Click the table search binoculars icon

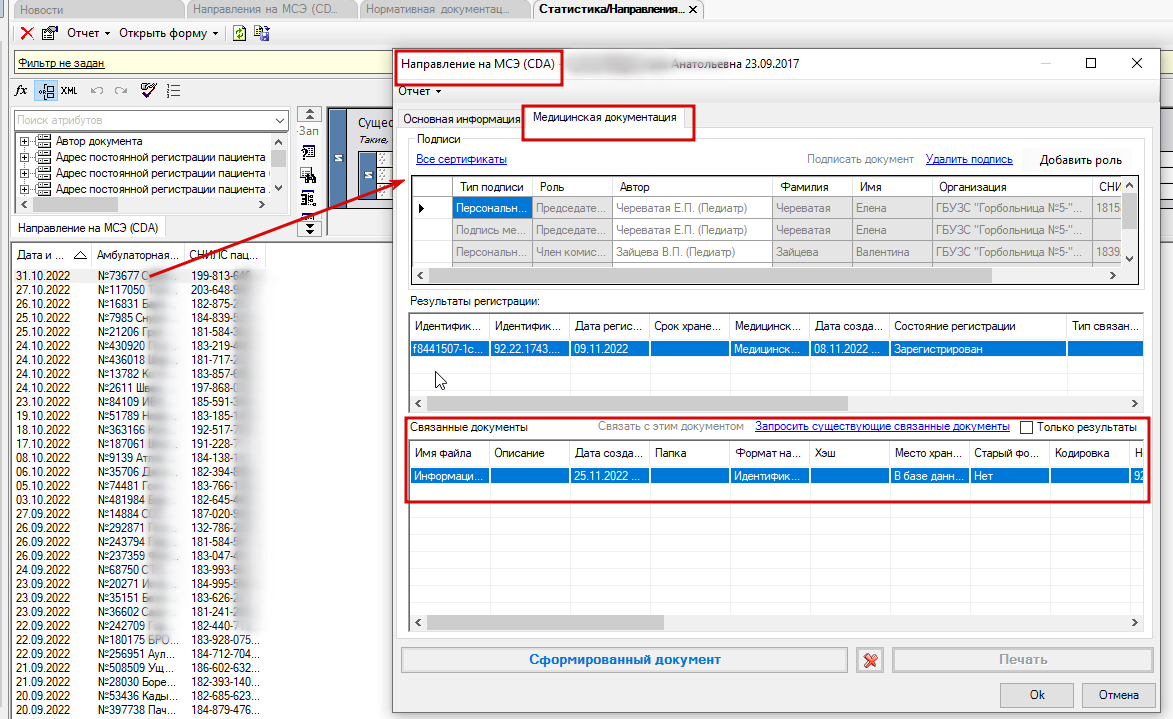pos(308,176)
